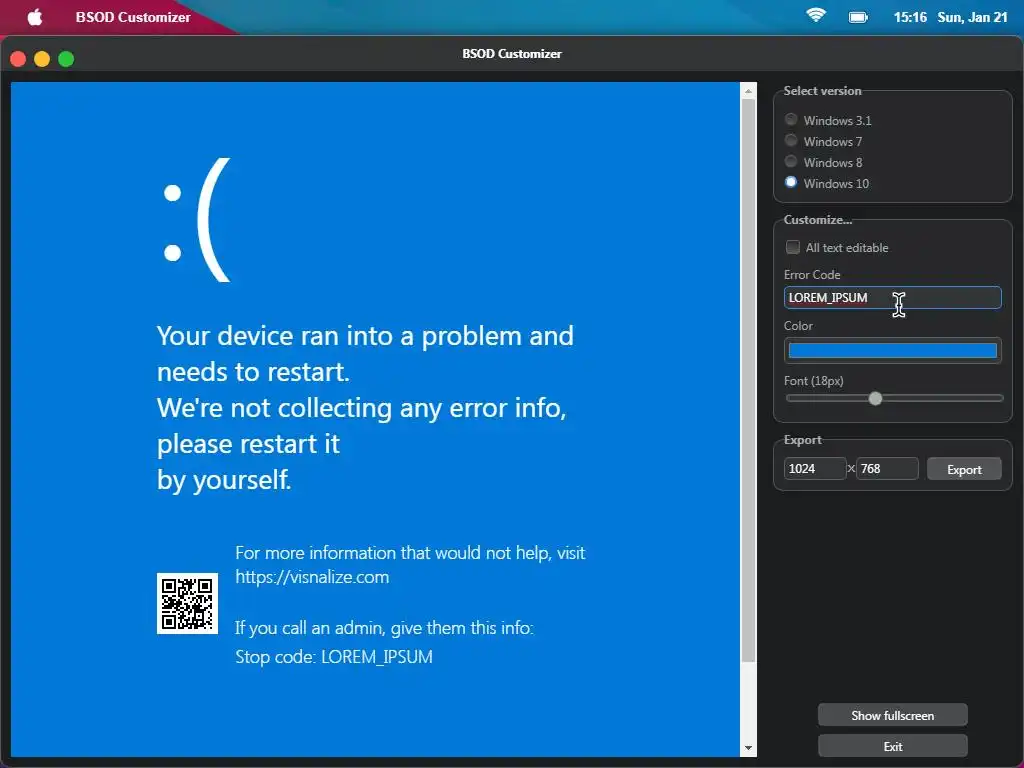Minimize the window with the yellow button
This screenshot has width=1024, height=768.
tap(42, 59)
